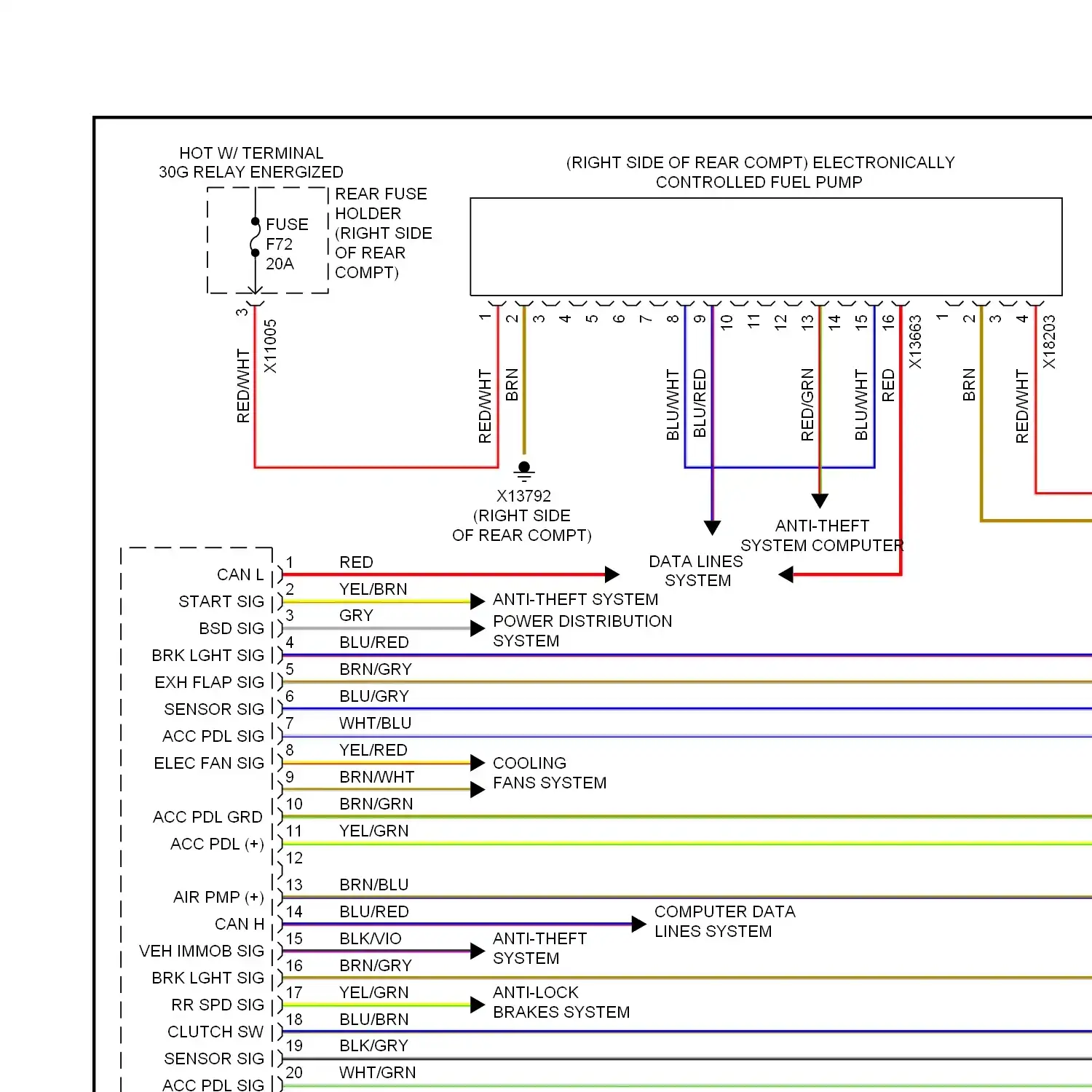Viewport: 1092px width, 1092px height.
Task: Click the 'REAR FUSE HOLDER' description text
Action: pyautogui.click(x=383, y=233)
